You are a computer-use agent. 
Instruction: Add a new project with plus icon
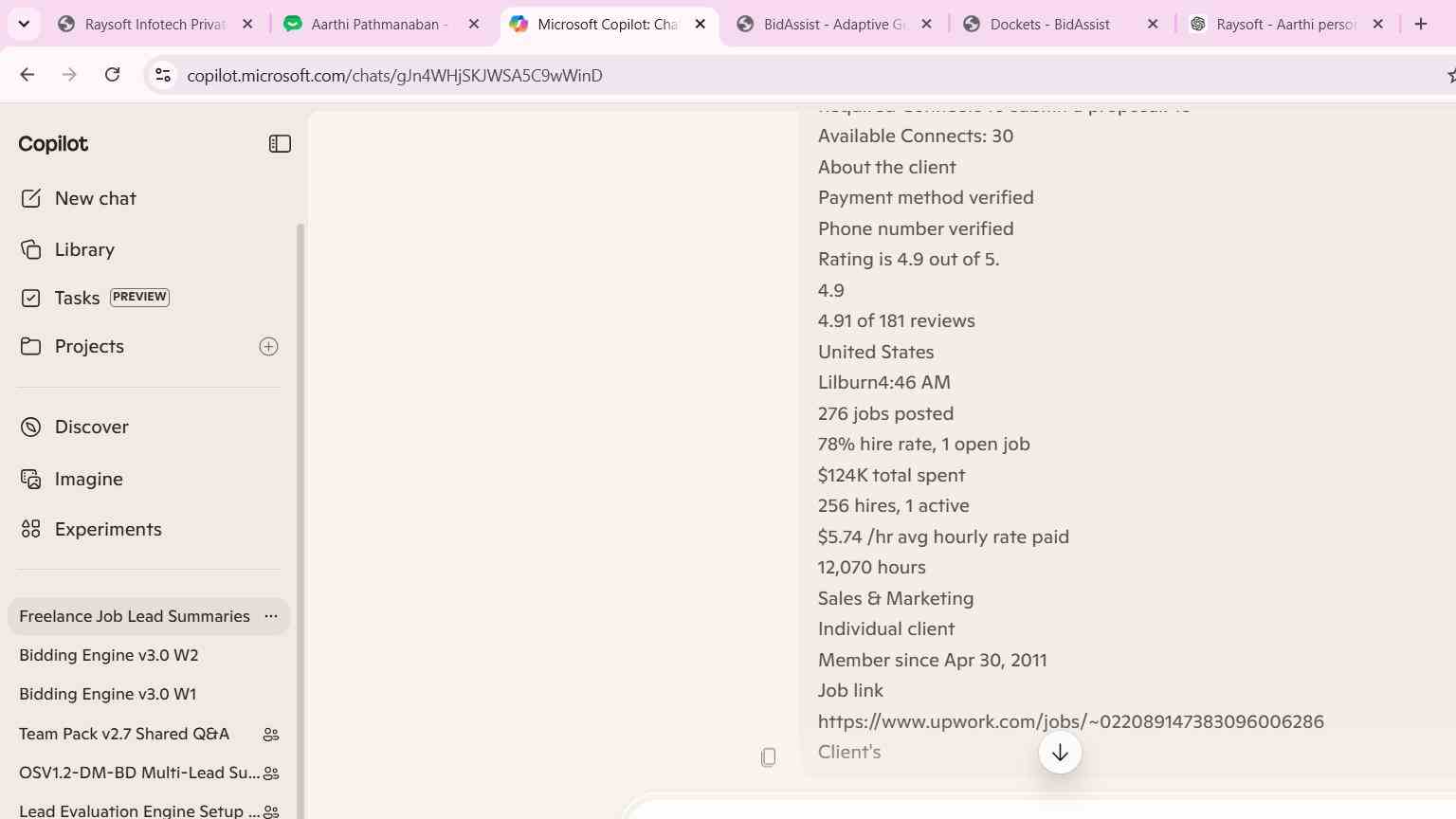268,347
